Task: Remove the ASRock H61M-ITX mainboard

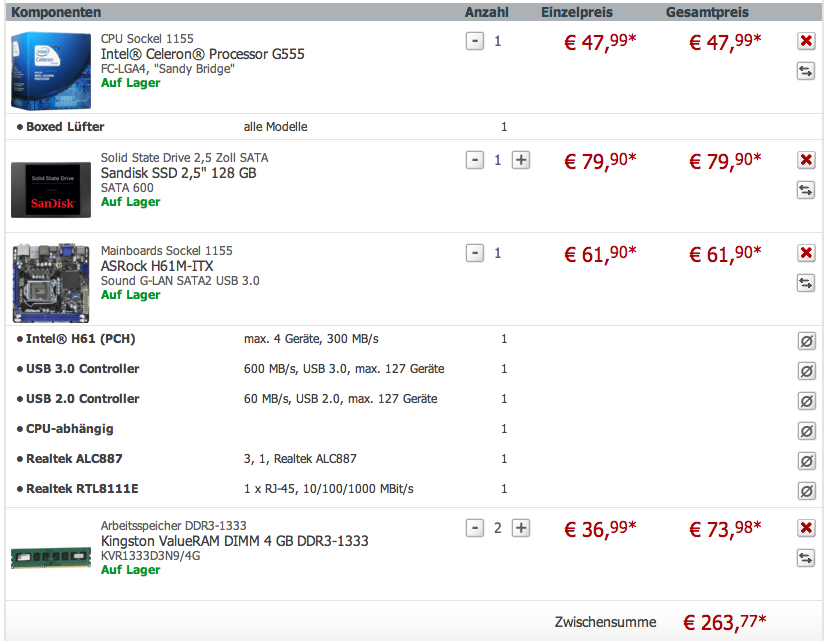Action: [806, 253]
